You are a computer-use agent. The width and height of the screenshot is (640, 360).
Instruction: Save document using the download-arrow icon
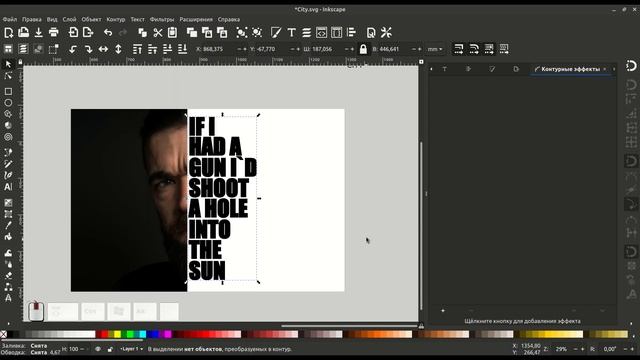[x=38, y=33]
